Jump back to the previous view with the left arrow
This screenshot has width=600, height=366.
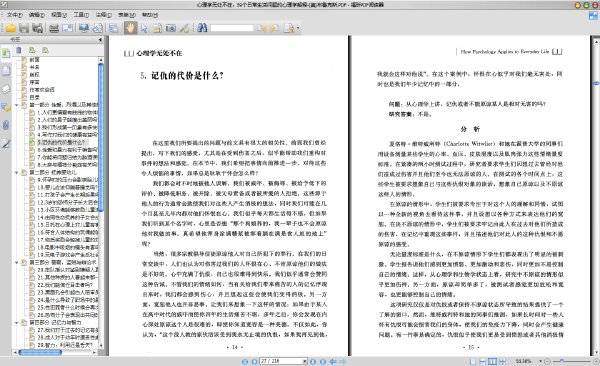[x=333, y=361]
